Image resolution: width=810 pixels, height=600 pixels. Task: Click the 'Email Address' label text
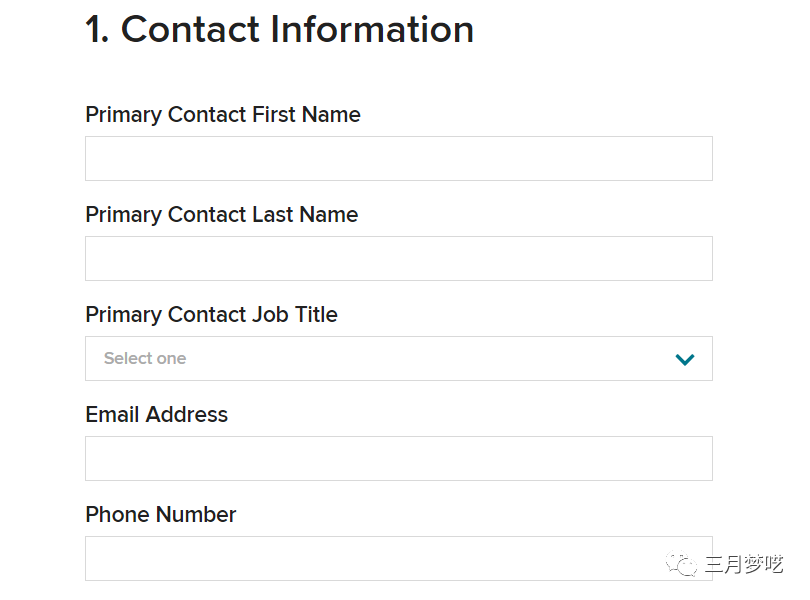coord(156,415)
